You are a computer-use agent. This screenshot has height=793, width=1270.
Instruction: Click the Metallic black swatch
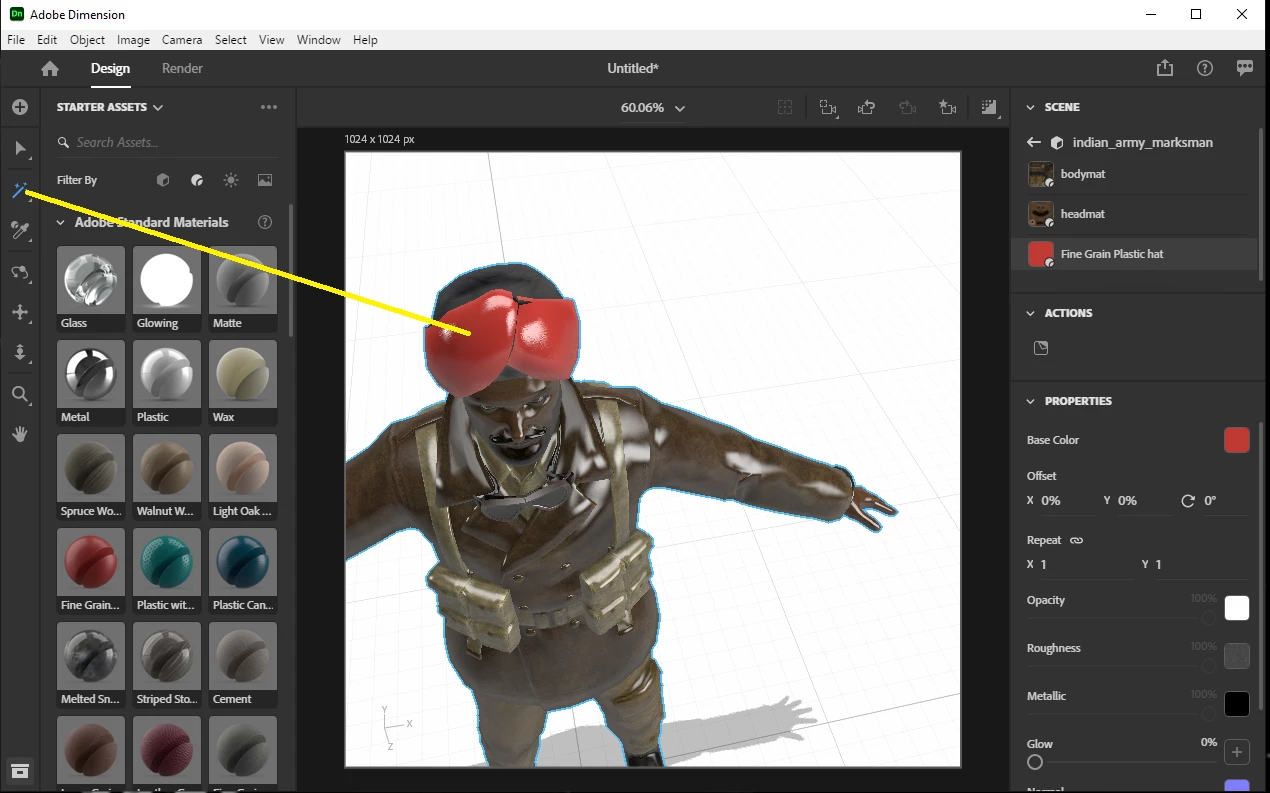click(x=1237, y=704)
